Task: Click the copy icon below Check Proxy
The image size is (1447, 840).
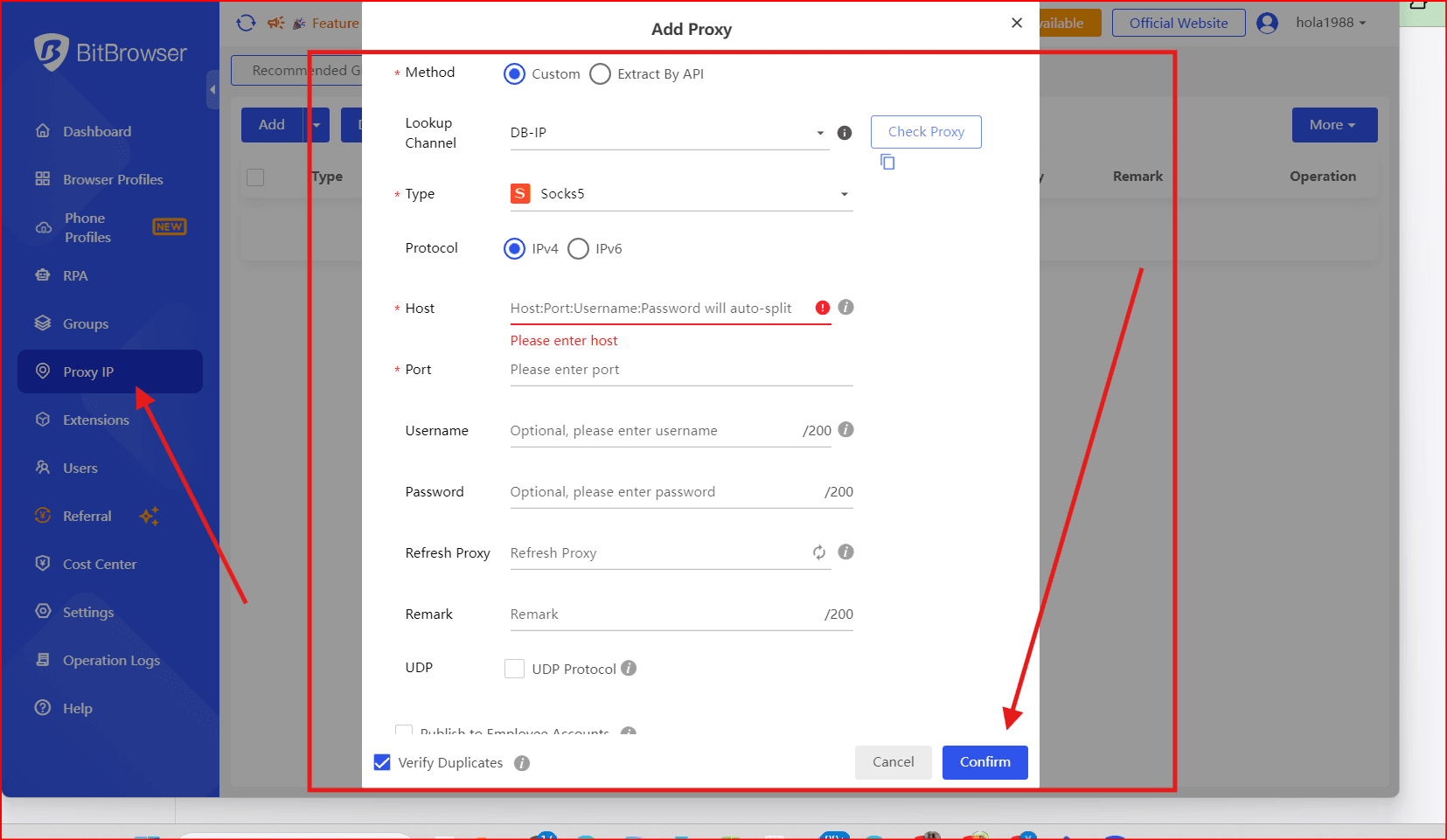Action: (x=887, y=162)
